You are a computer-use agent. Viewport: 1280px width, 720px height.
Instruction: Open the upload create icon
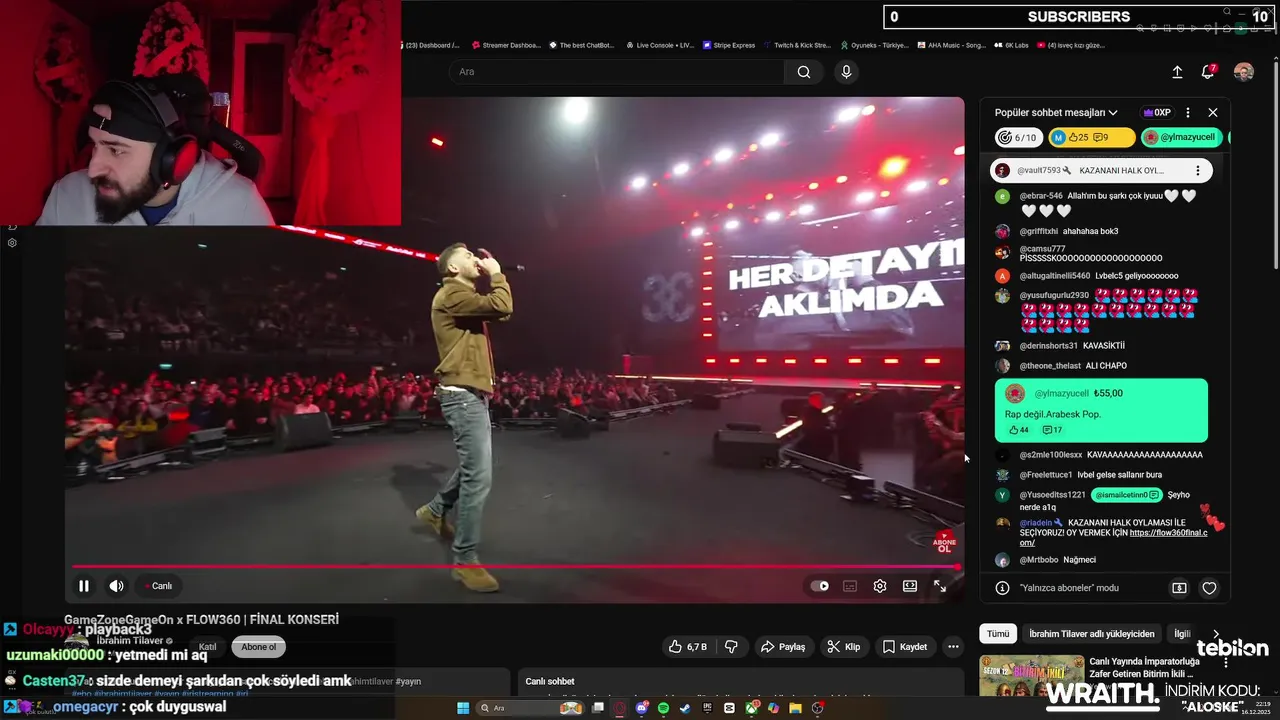click(x=1177, y=72)
